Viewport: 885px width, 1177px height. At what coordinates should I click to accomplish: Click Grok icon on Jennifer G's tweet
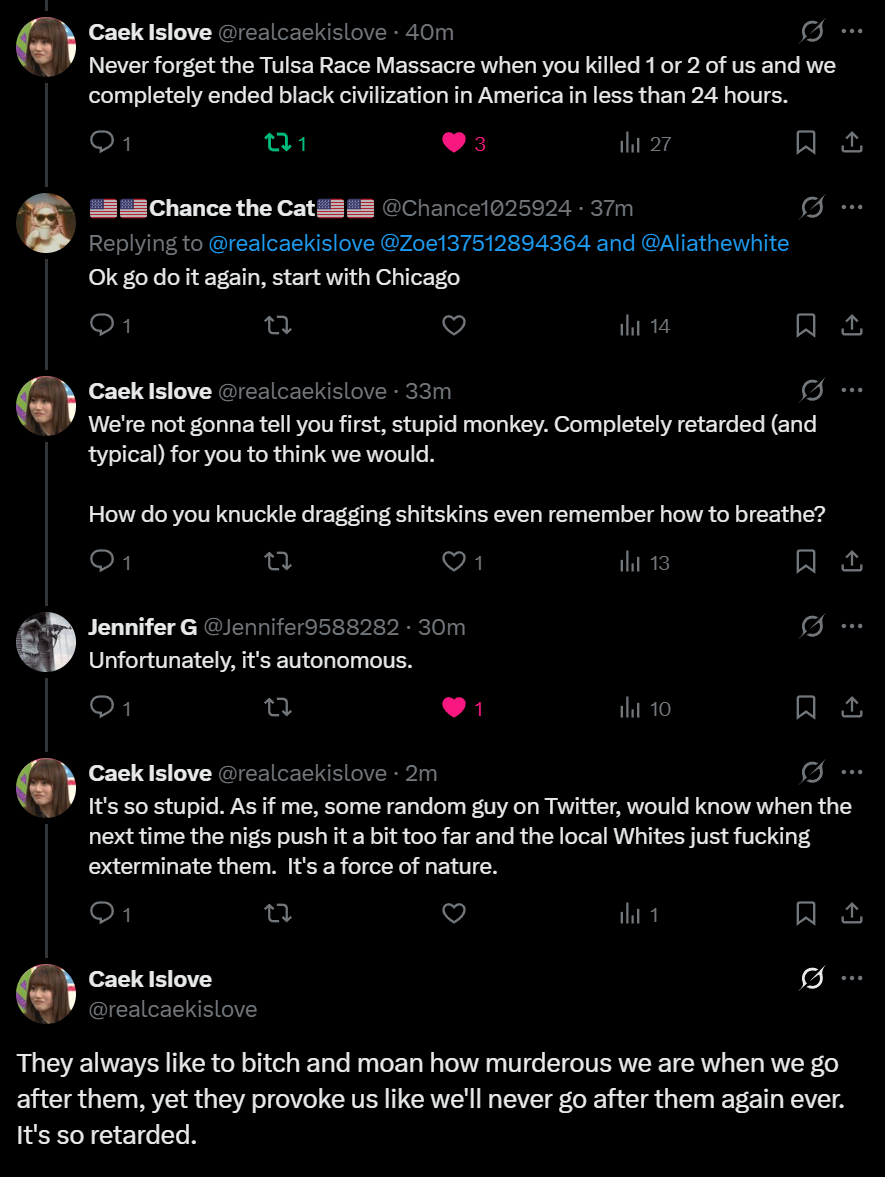tap(812, 627)
